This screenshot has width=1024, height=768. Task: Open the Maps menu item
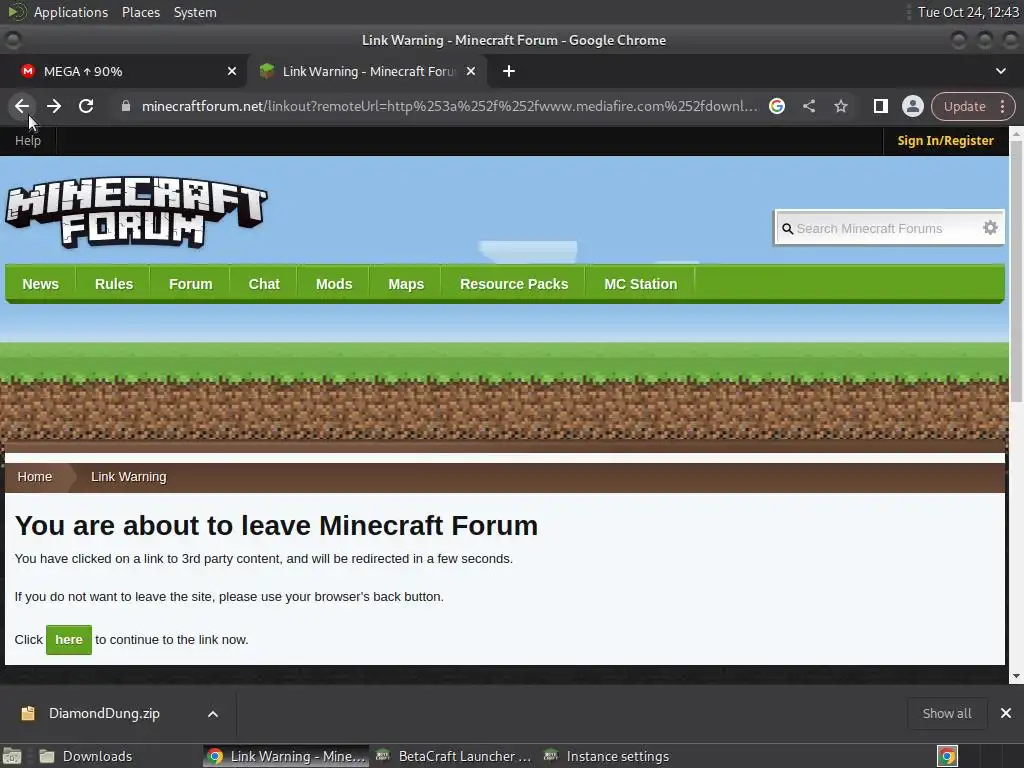pos(406,284)
